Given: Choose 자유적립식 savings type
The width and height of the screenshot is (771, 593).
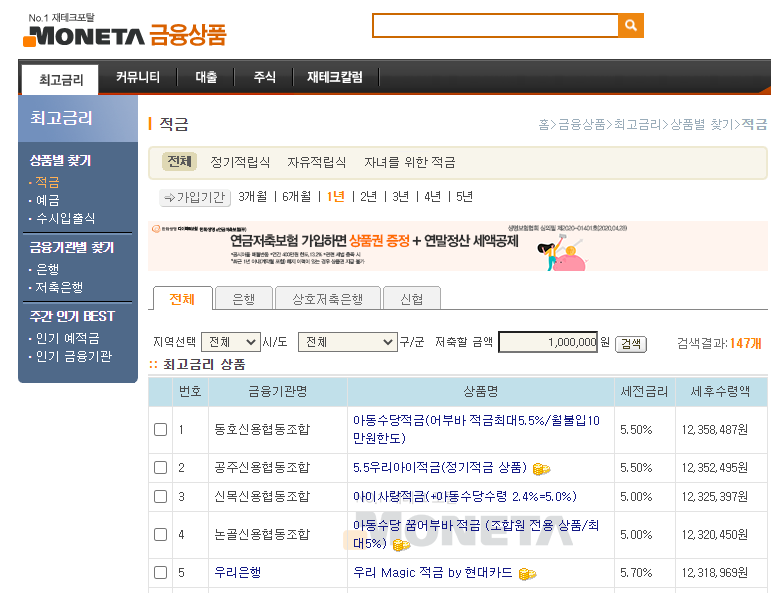Looking at the screenshot, I should [317, 162].
